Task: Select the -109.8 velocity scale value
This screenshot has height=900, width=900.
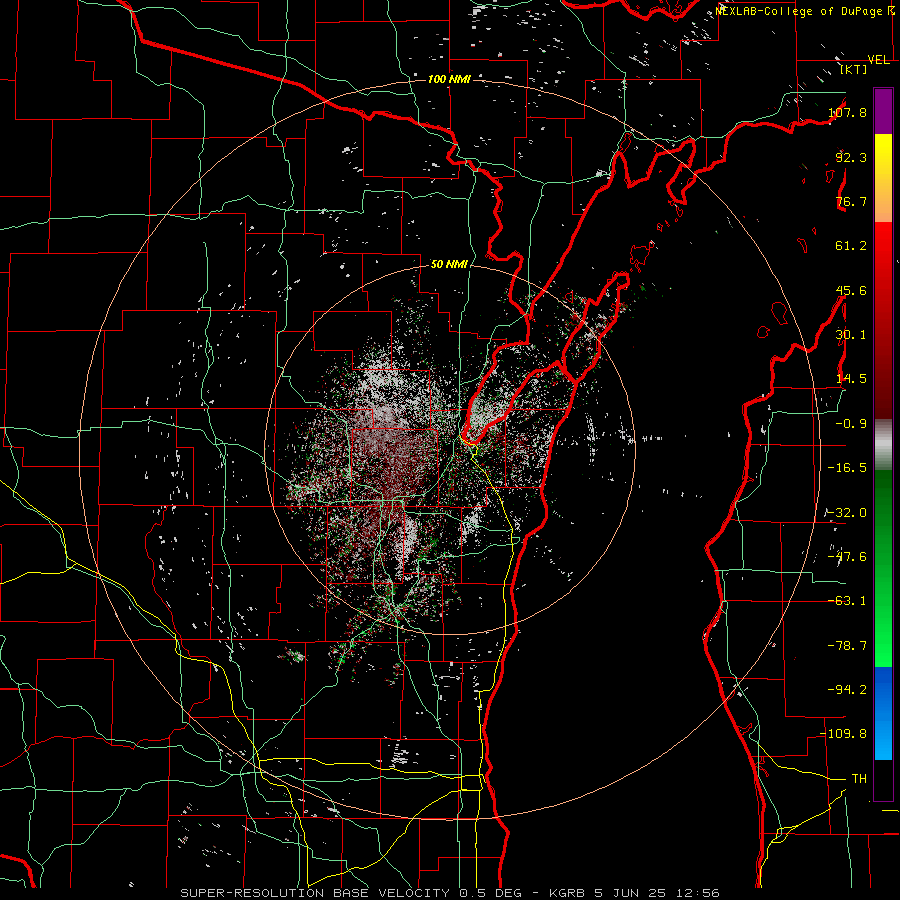Action: tap(844, 734)
